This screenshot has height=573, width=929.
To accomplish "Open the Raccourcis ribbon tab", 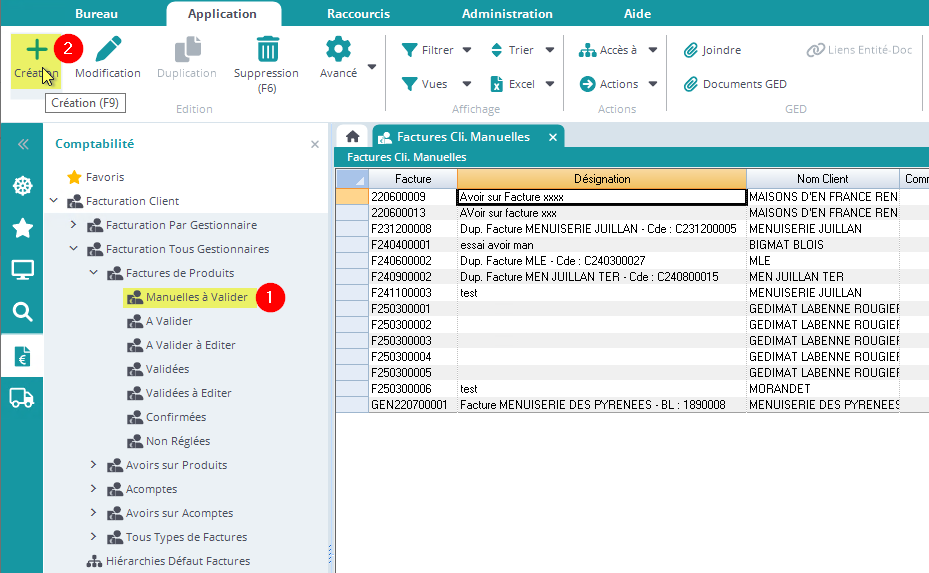I will click(358, 14).
